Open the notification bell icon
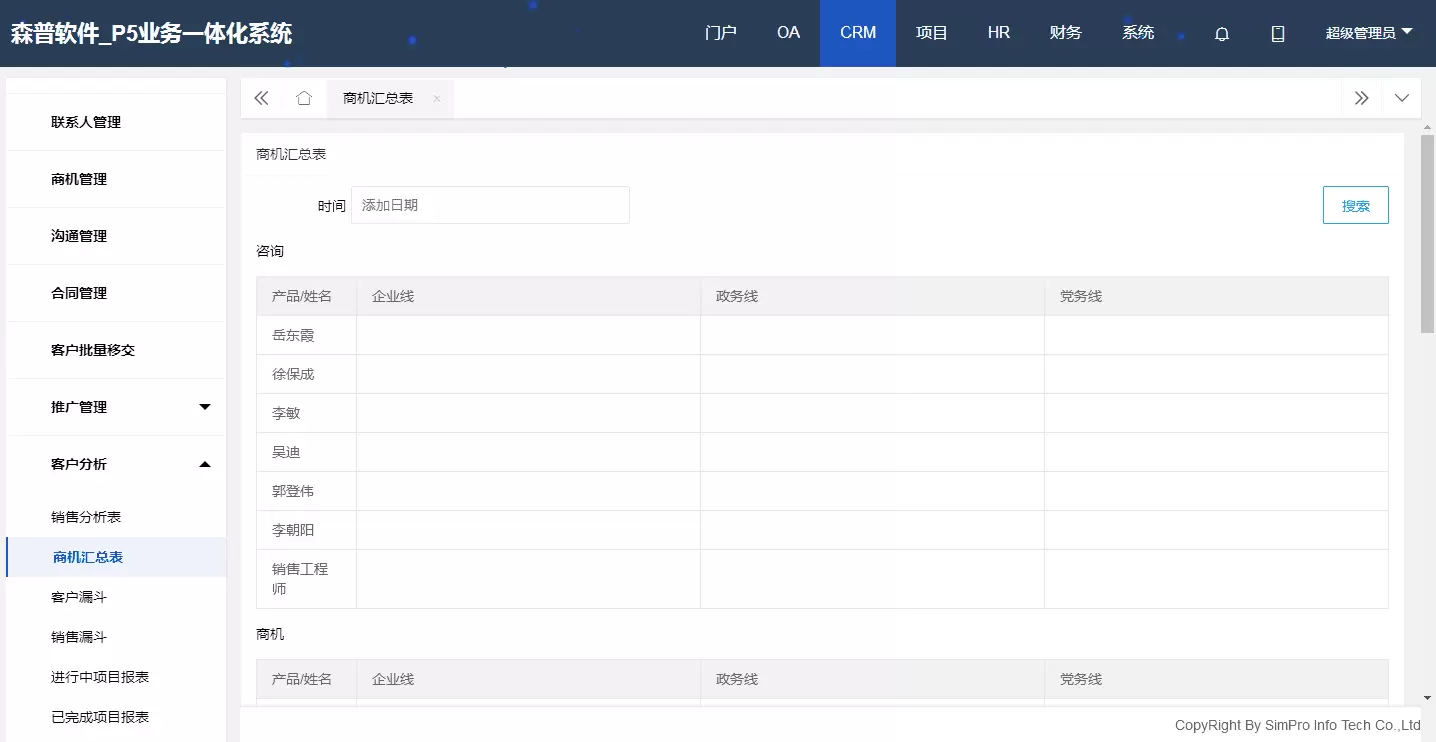Image resolution: width=1436 pixels, height=742 pixels. (x=1221, y=33)
